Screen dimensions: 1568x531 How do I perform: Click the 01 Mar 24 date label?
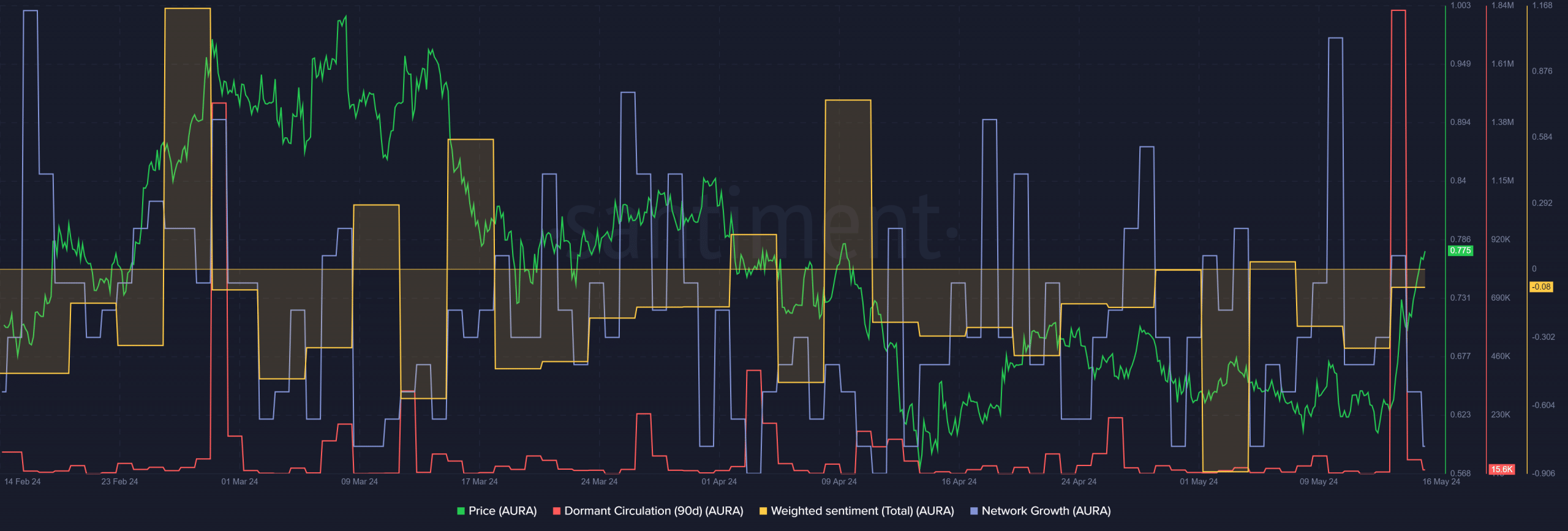point(239,481)
